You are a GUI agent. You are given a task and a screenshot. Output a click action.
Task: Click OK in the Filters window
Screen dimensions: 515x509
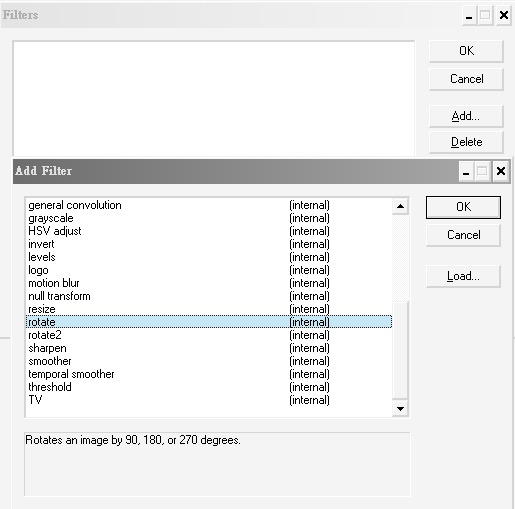466,51
